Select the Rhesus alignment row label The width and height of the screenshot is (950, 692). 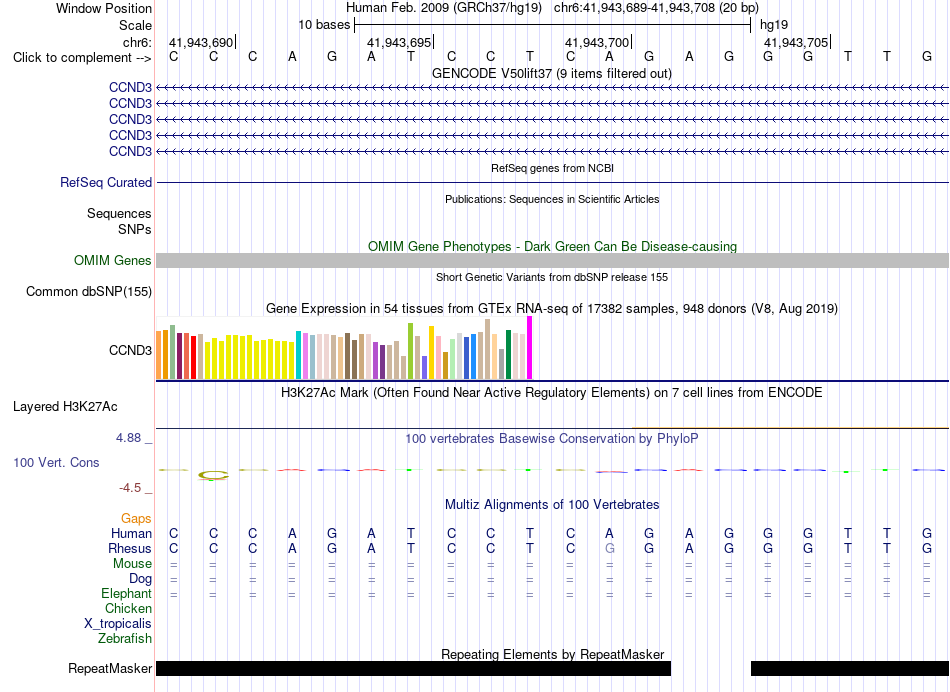tap(130, 548)
